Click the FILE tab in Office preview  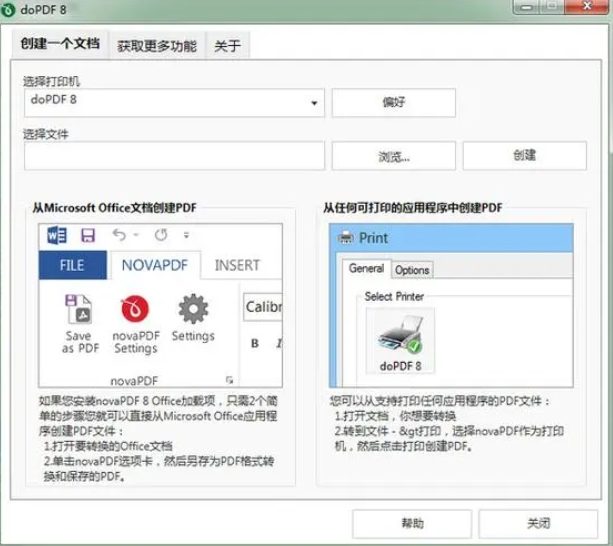tap(72, 265)
